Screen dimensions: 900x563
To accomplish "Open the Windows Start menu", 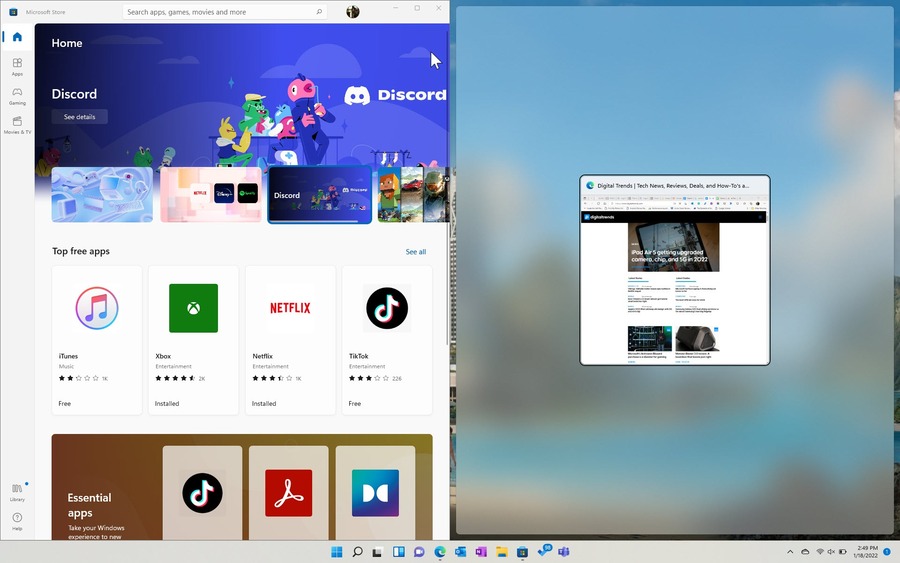I will pos(337,552).
